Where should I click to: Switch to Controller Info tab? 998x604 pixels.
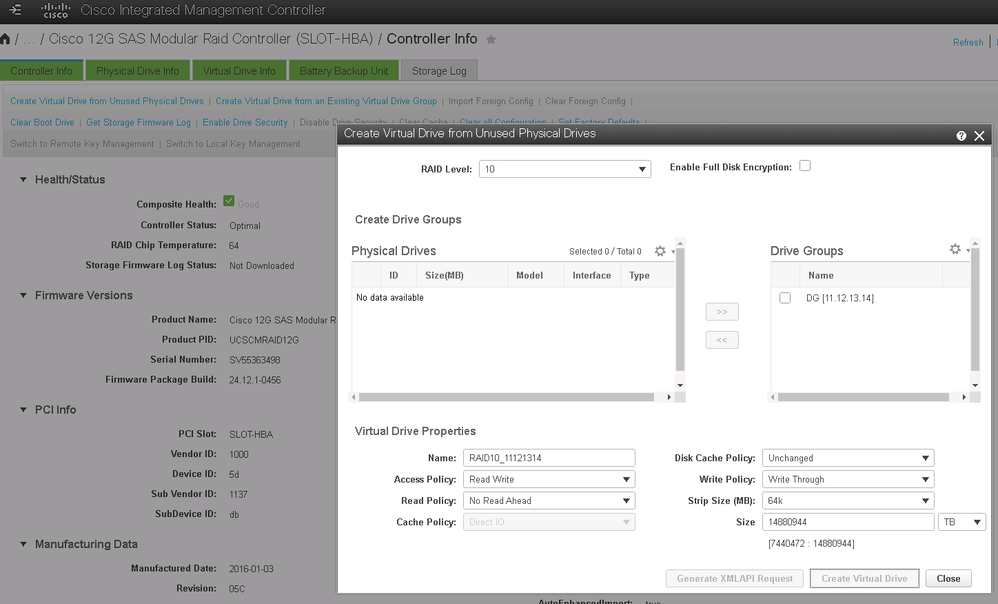pyautogui.click(x=41, y=71)
